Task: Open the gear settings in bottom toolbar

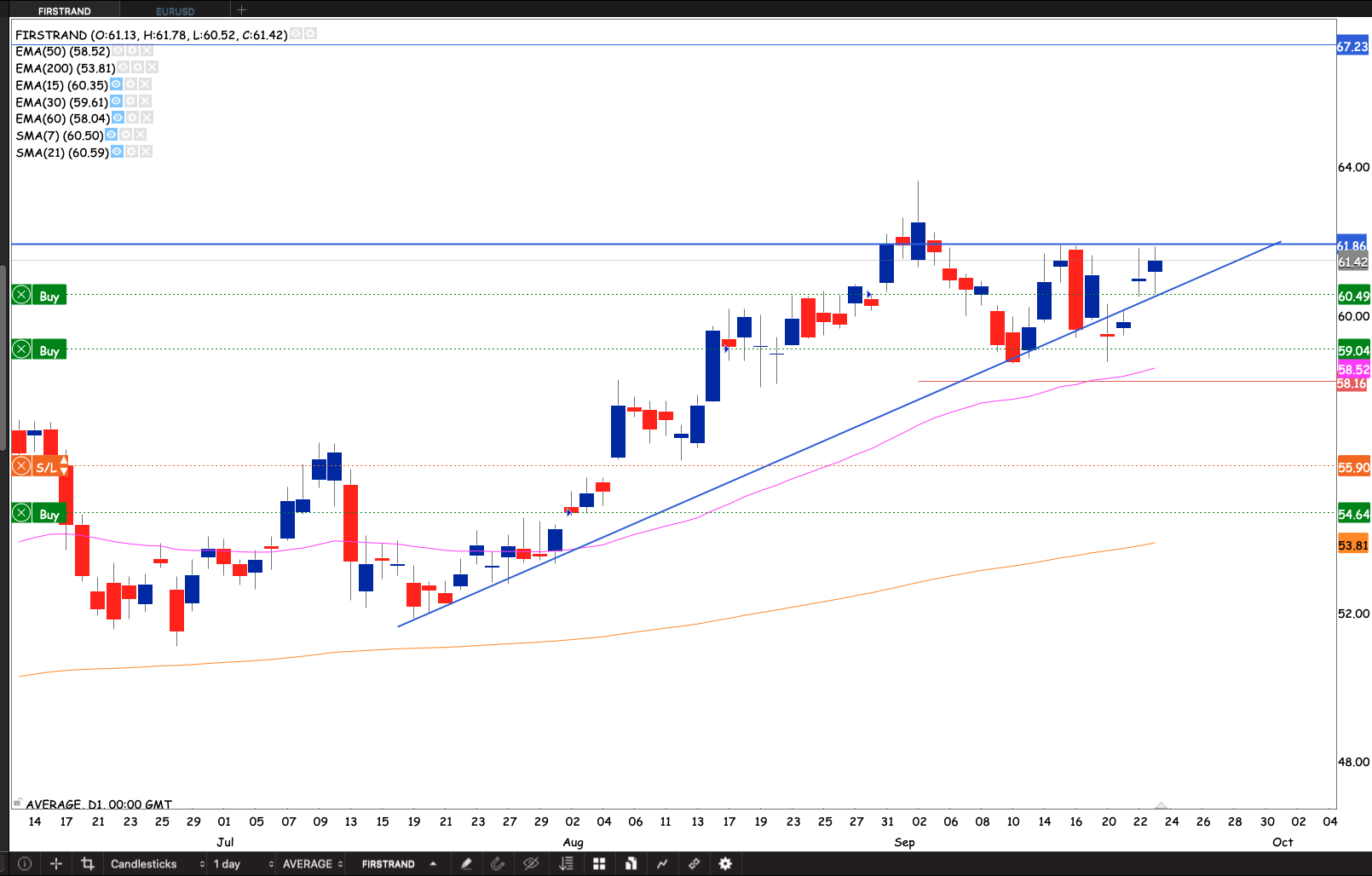Action: pyautogui.click(x=725, y=863)
